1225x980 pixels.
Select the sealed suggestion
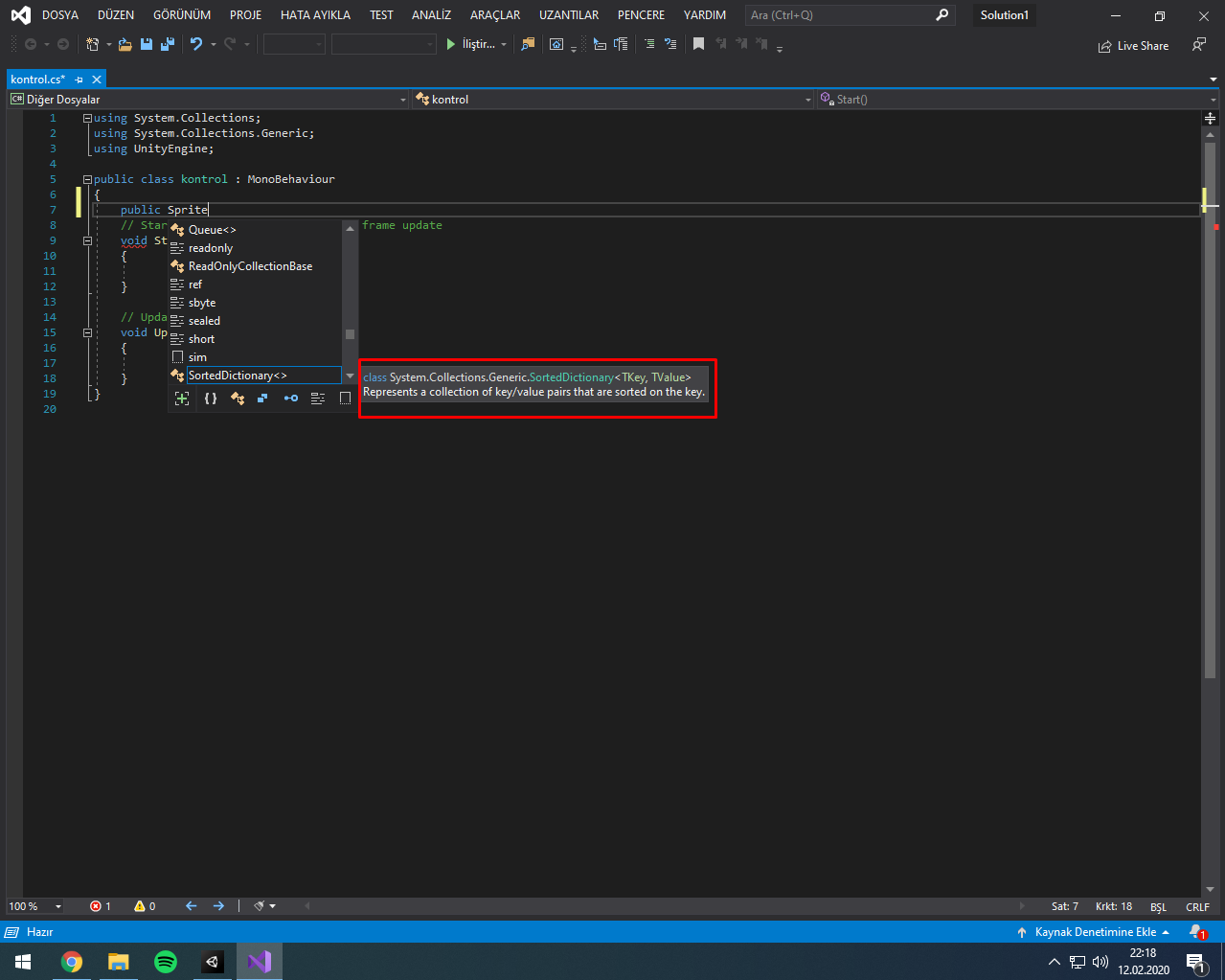255,321
